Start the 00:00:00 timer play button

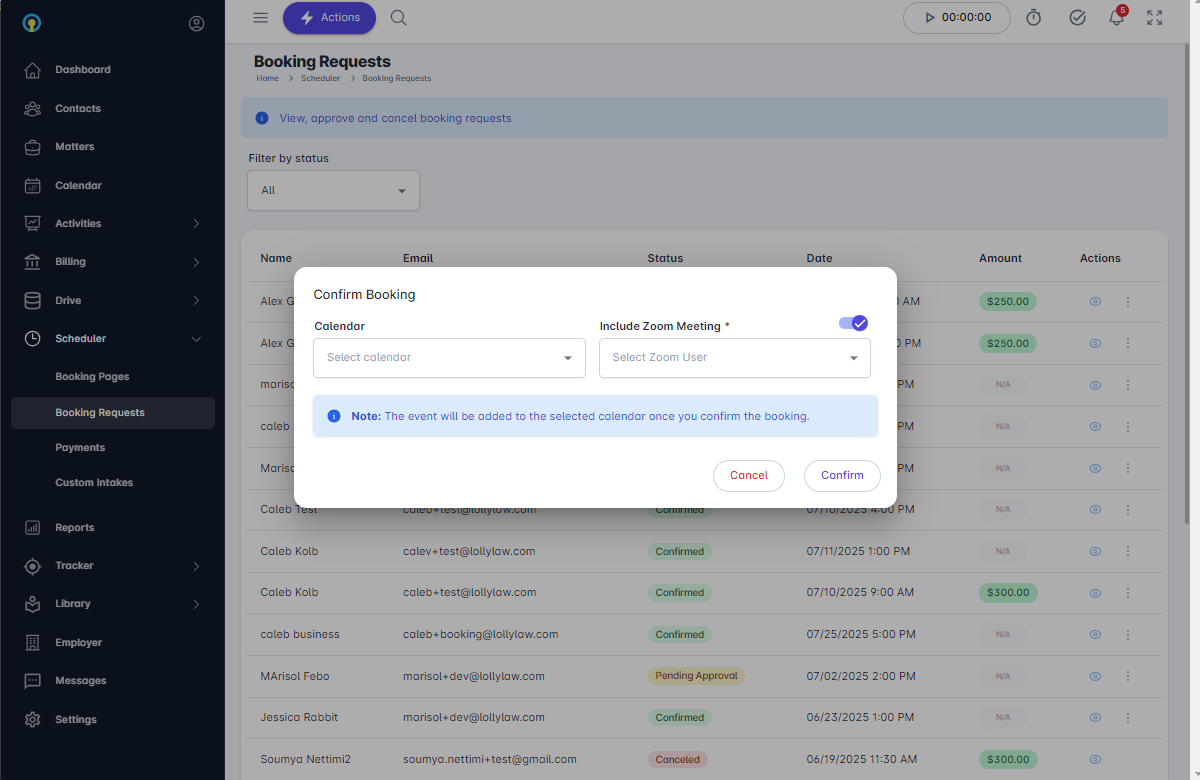tap(929, 18)
